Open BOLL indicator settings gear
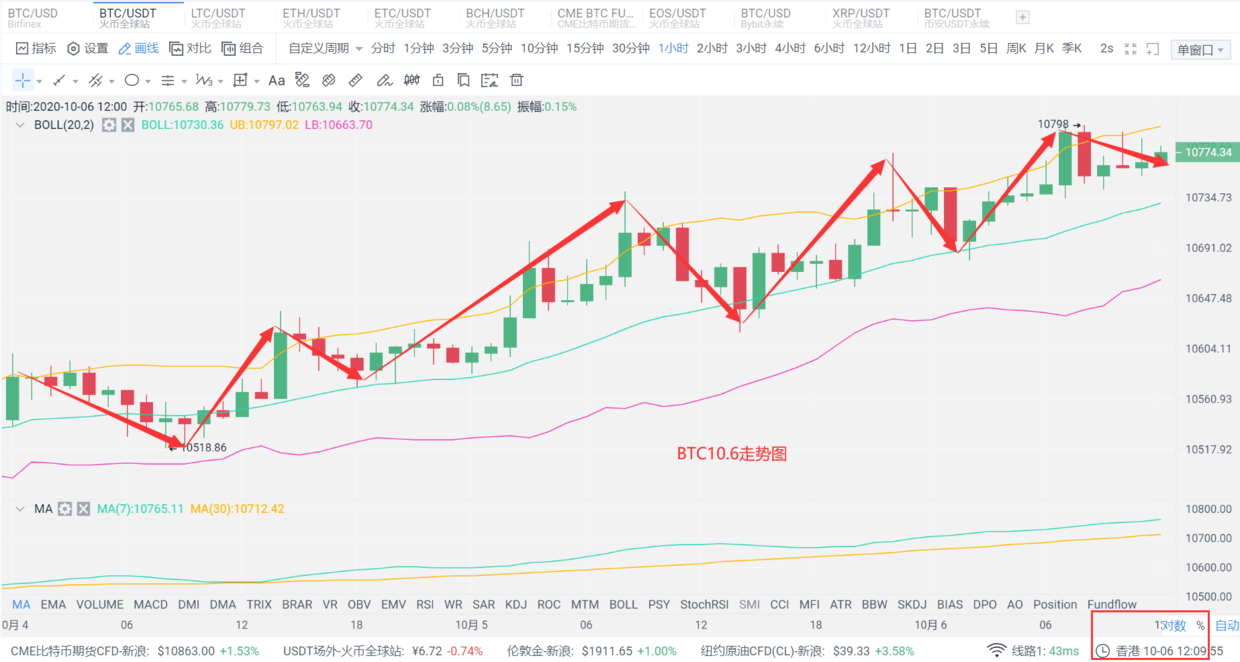Viewport: 1240px width, 662px height. point(110,125)
